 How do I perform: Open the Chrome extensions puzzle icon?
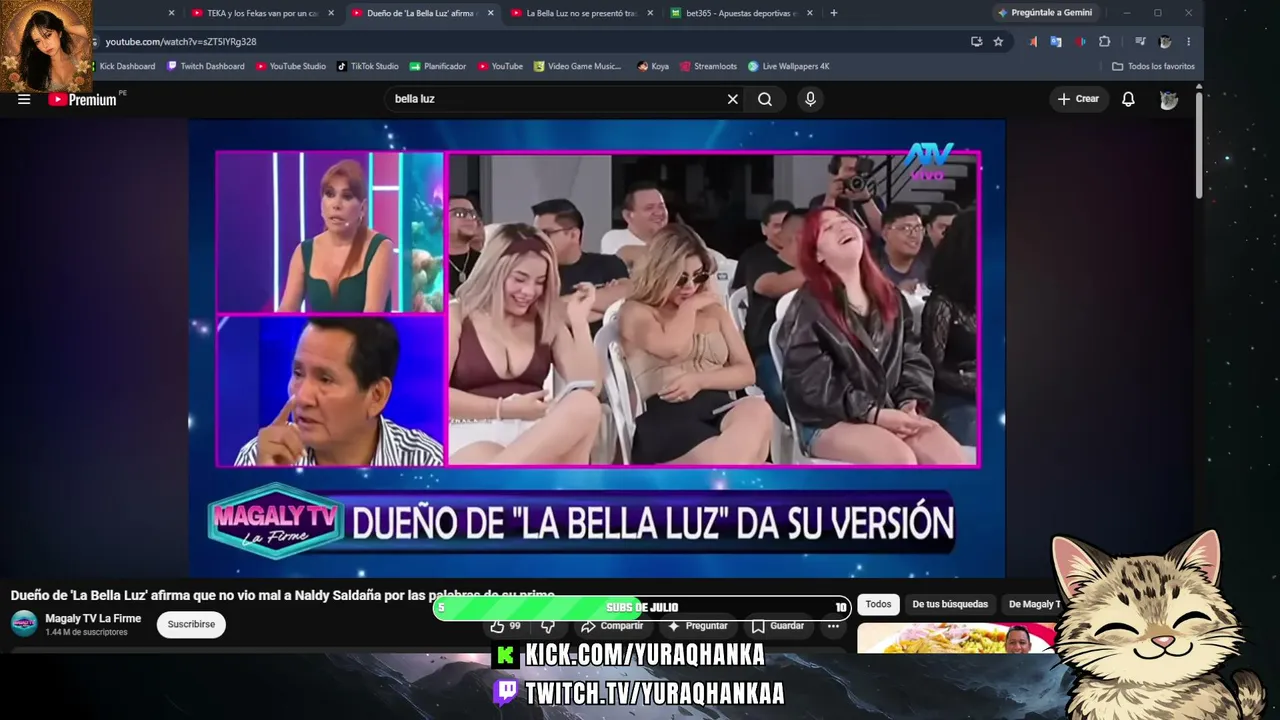pyautogui.click(x=1104, y=42)
